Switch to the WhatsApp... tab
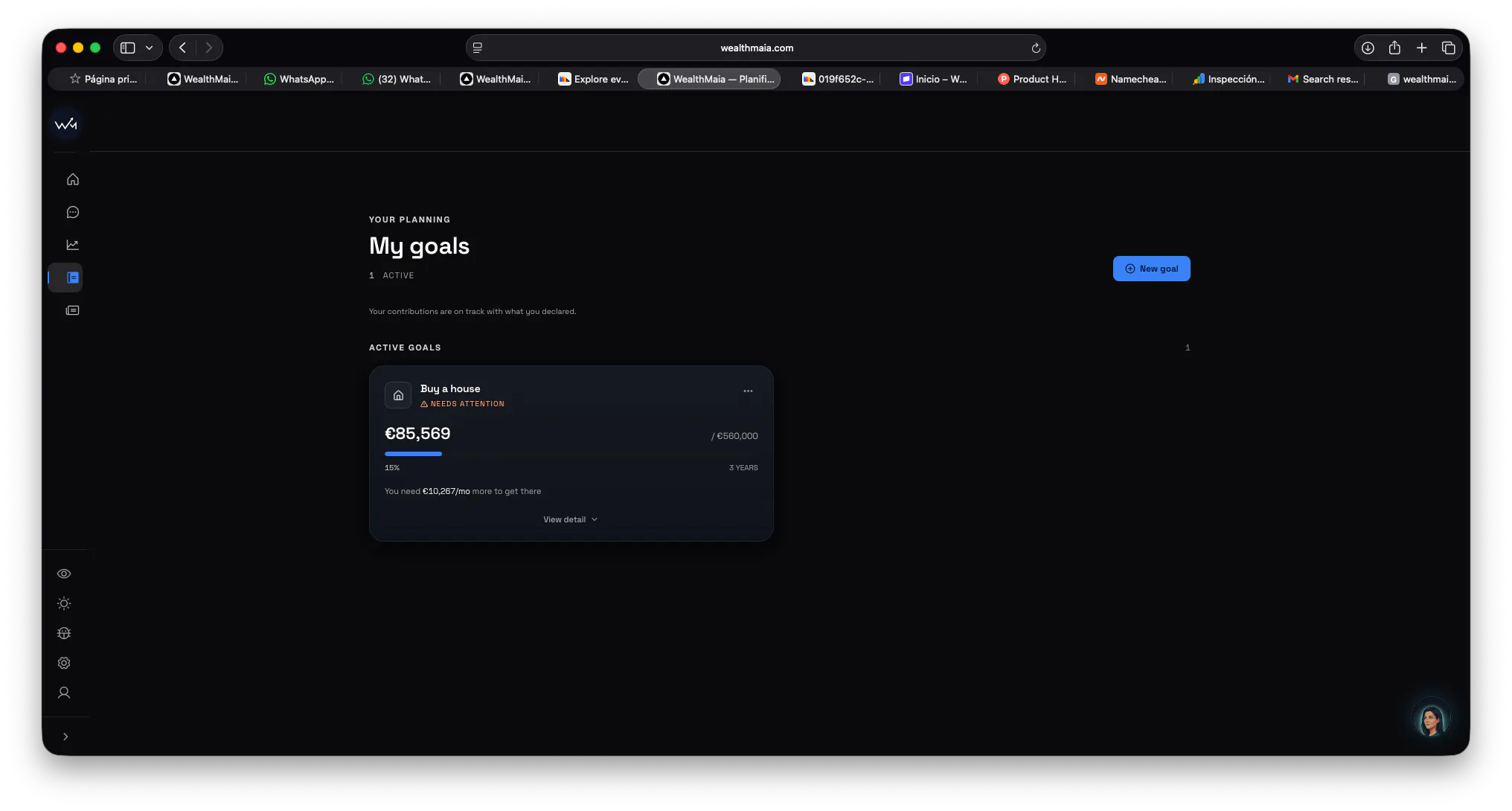Screen dimensions: 1512x811 coord(299,79)
